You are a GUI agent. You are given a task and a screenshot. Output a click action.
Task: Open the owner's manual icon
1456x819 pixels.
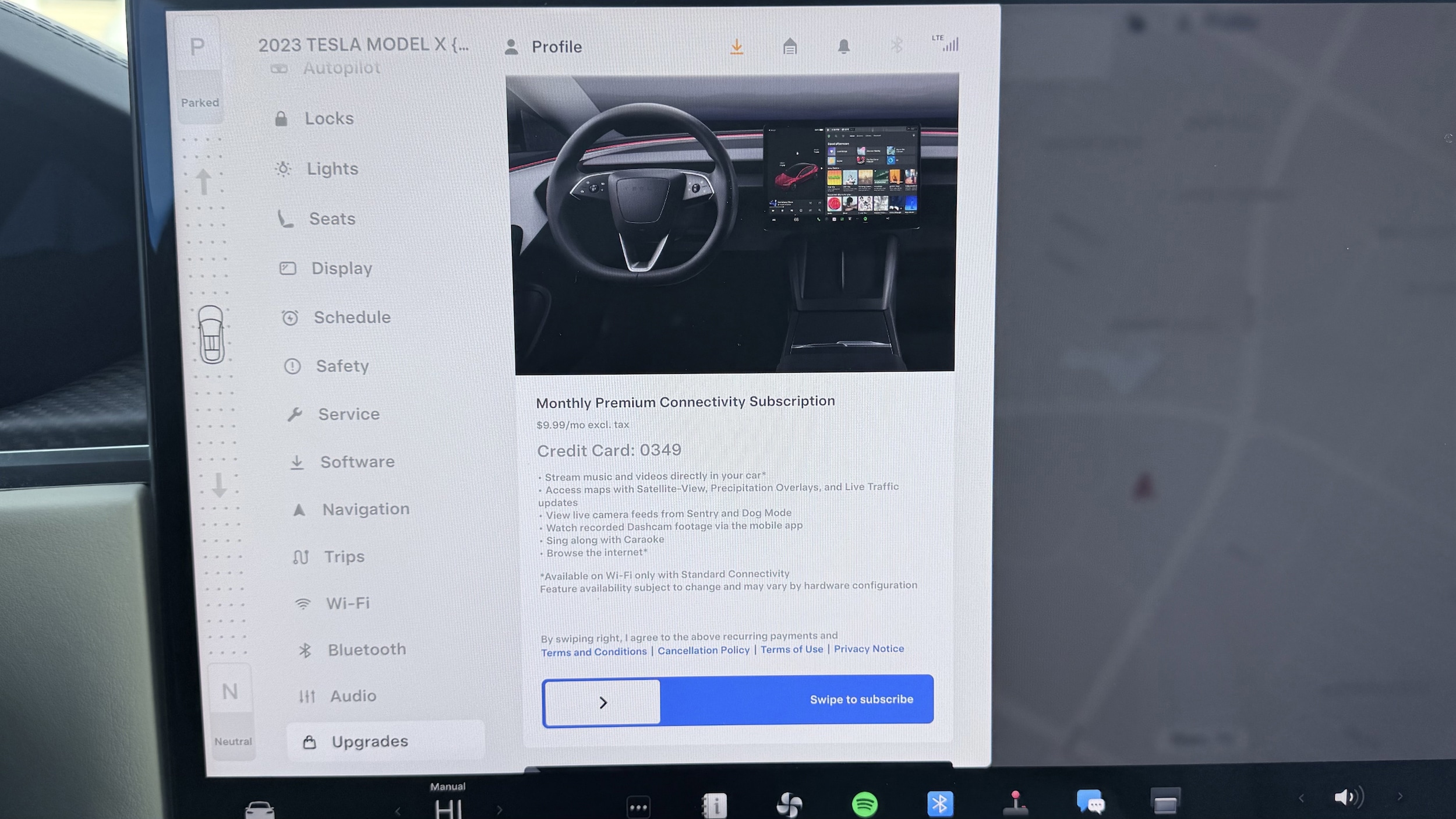pyautogui.click(x=714, y=806)
